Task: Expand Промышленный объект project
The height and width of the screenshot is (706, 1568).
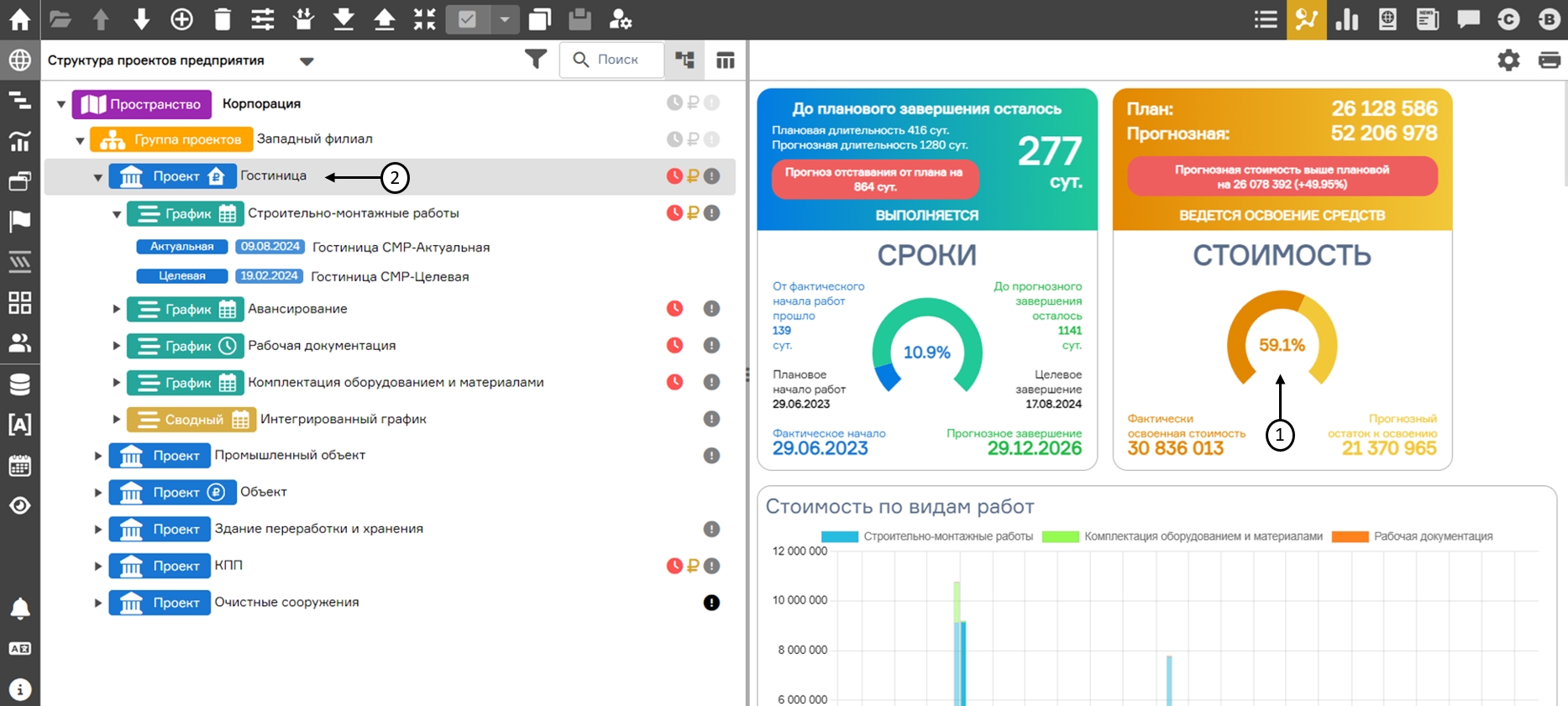Action: tap(98, 456)
